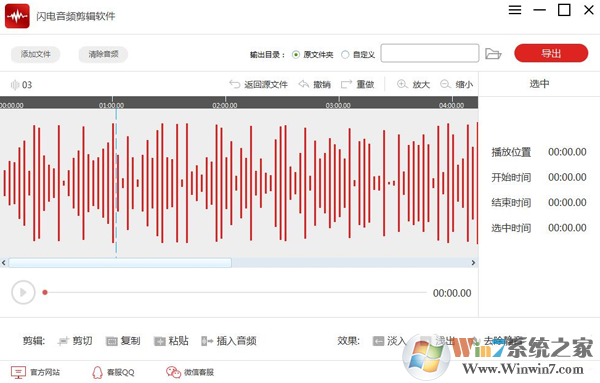Start playback with the play button
The width and height of the screenshot is (600, 383).
(23, 292)
